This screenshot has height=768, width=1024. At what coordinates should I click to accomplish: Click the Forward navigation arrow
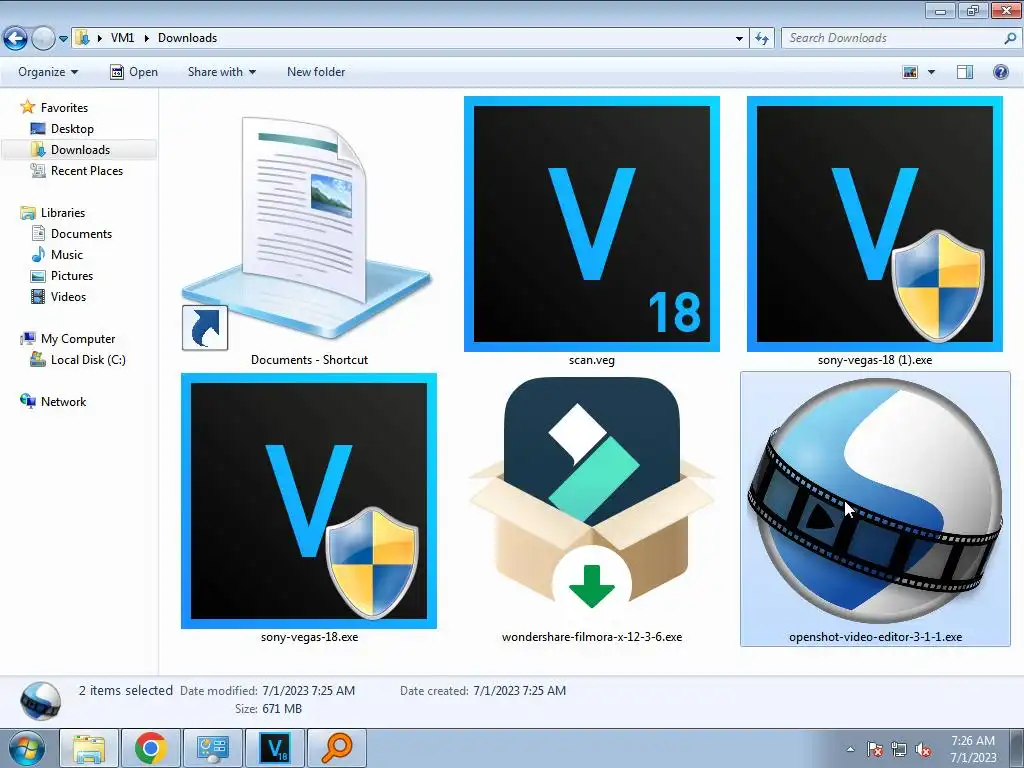coord(43,39)
